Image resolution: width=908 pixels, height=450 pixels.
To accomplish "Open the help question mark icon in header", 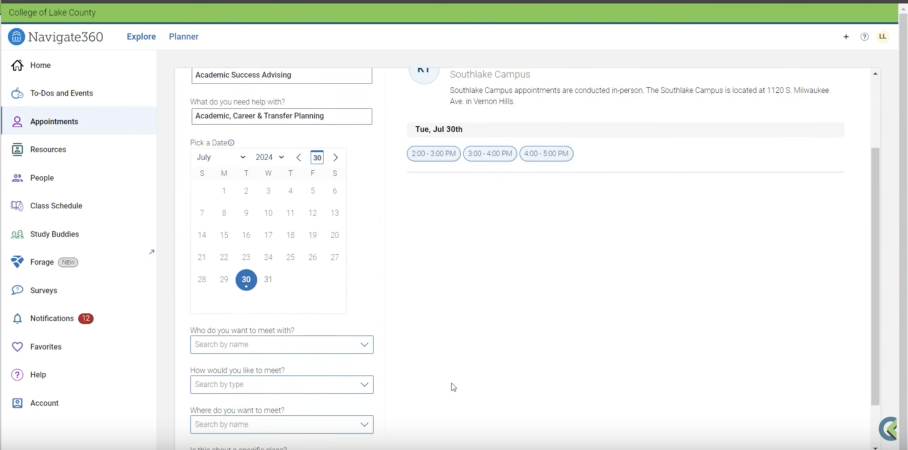I will point(864,37).
